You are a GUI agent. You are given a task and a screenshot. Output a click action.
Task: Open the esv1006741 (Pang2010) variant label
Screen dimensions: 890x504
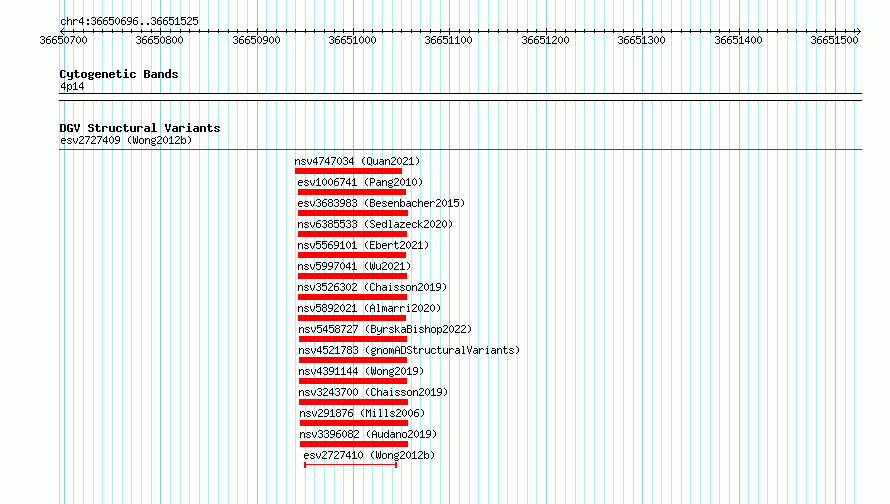coord(360,182)
